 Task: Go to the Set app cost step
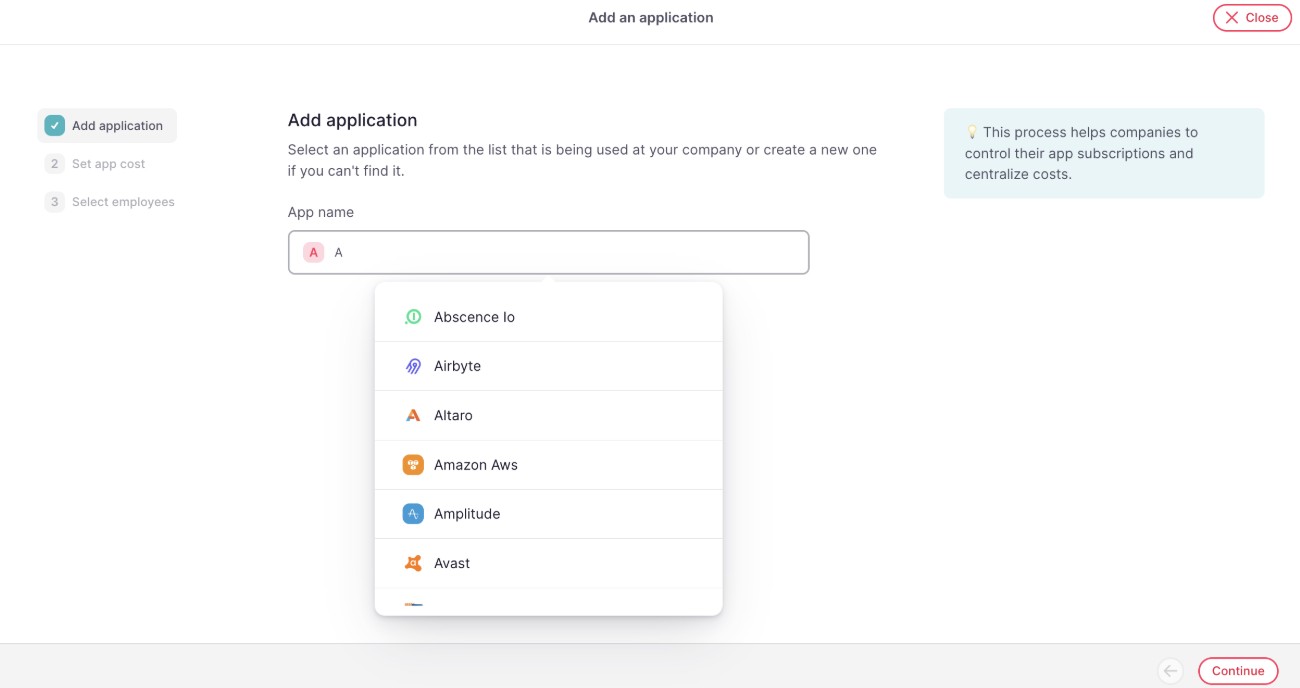pos(109,164)
